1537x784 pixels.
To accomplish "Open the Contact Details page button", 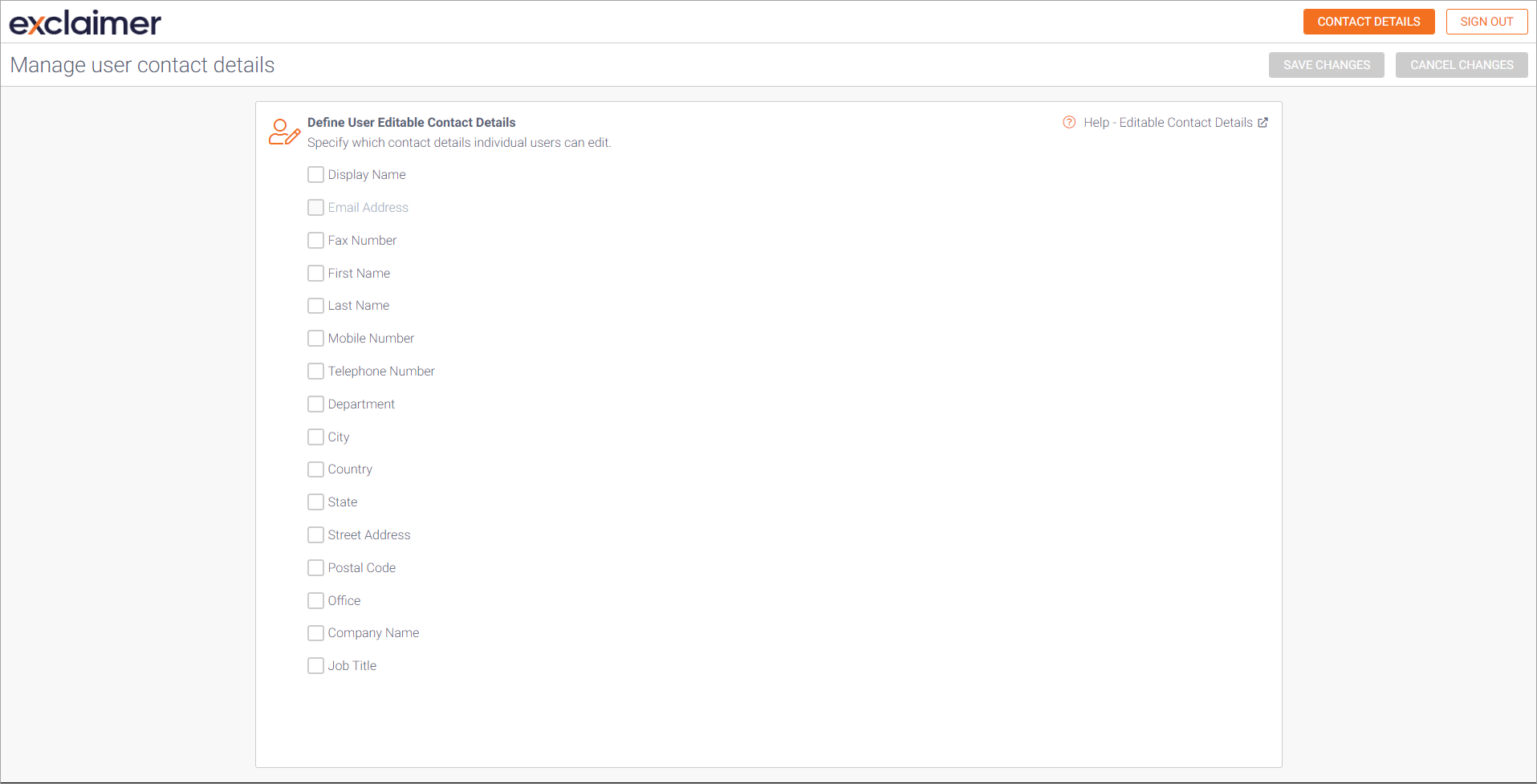I will 1368,22.
